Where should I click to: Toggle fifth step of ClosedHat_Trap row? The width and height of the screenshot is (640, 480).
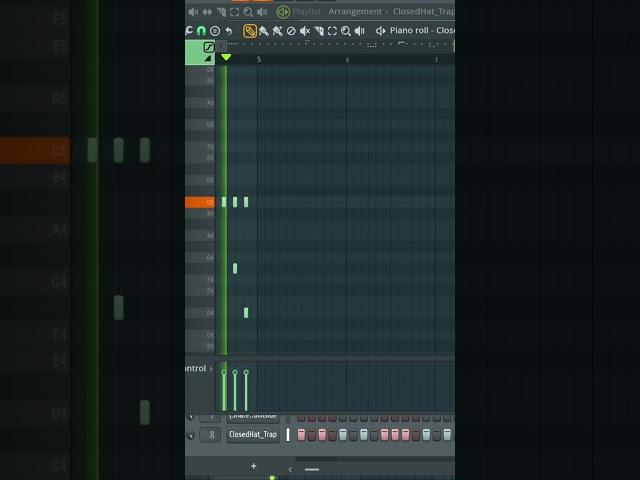[343, 435]
